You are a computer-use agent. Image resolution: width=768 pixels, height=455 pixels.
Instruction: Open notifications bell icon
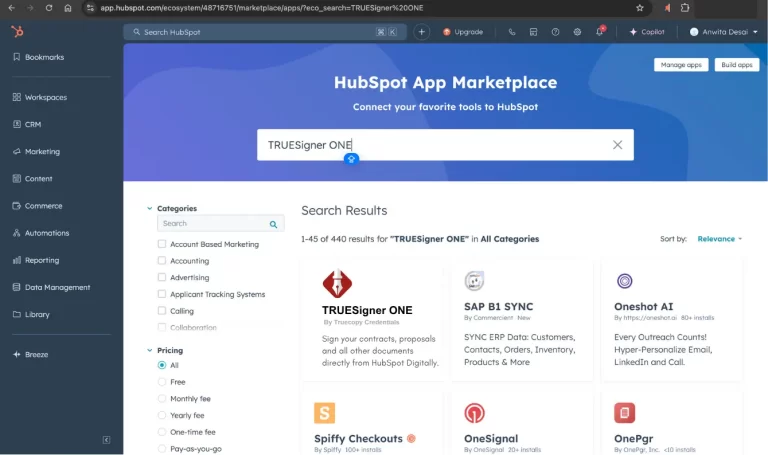[600, 32]
